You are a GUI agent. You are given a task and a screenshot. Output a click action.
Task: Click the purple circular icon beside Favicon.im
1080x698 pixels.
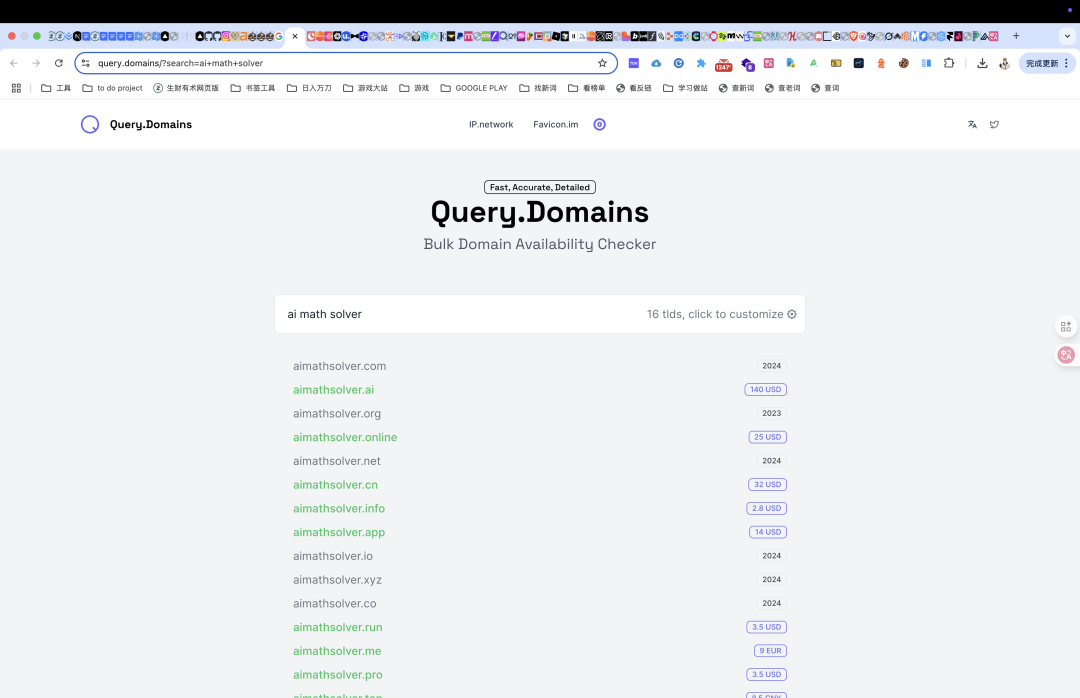pyautogui.click(x=599, y=125)
